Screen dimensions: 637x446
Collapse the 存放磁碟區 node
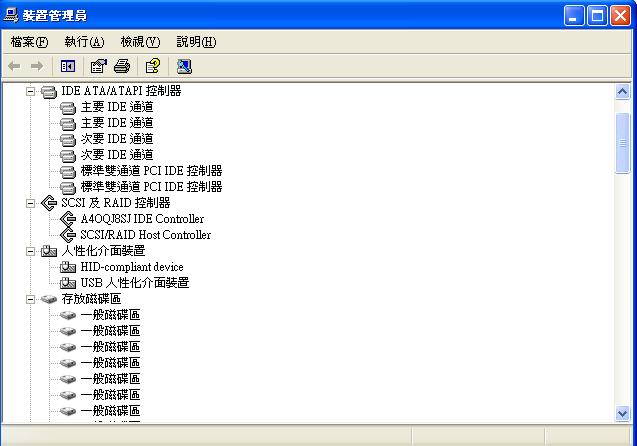point(30,299)
